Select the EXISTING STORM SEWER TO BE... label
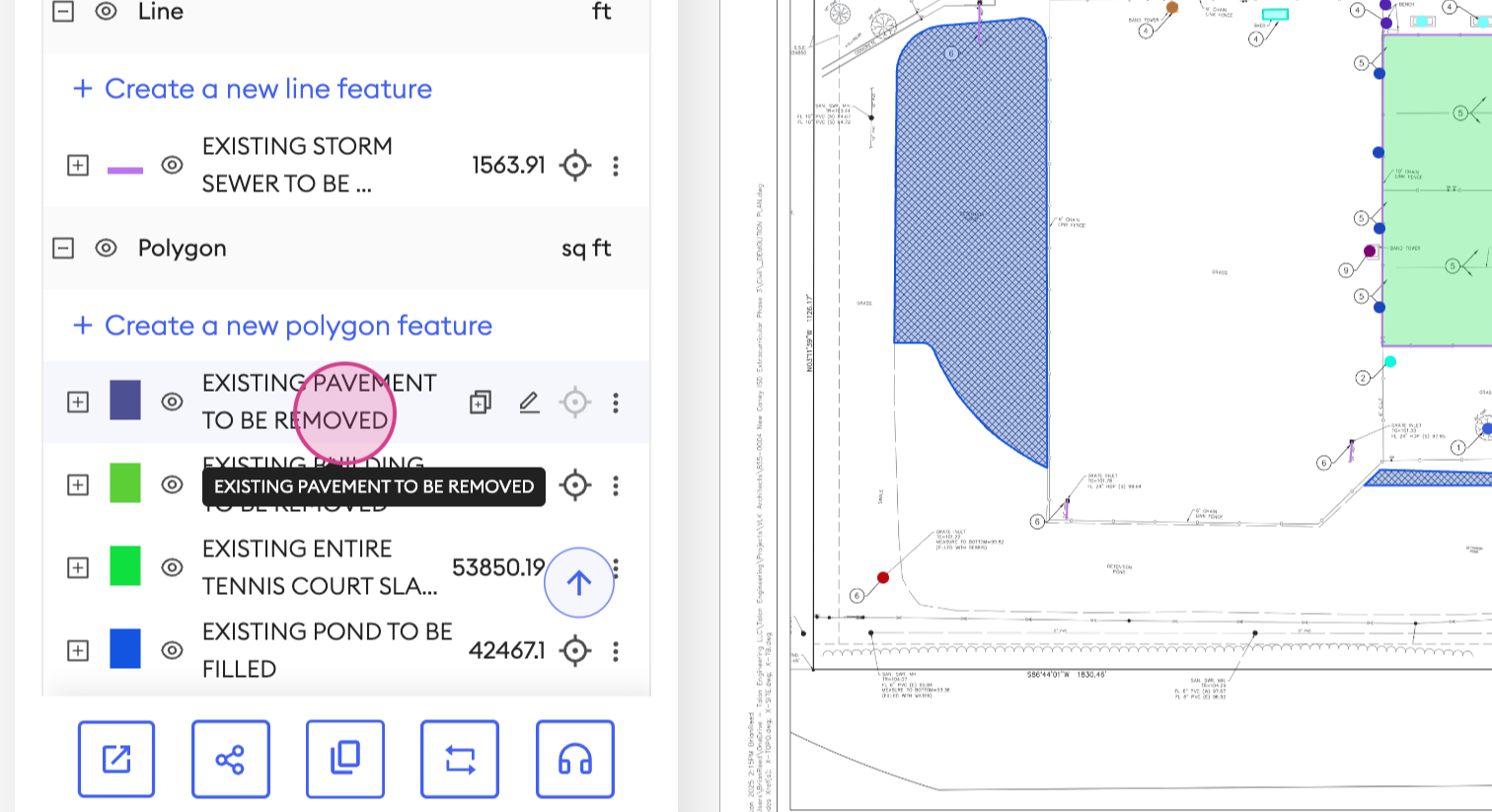 (297, 165)
